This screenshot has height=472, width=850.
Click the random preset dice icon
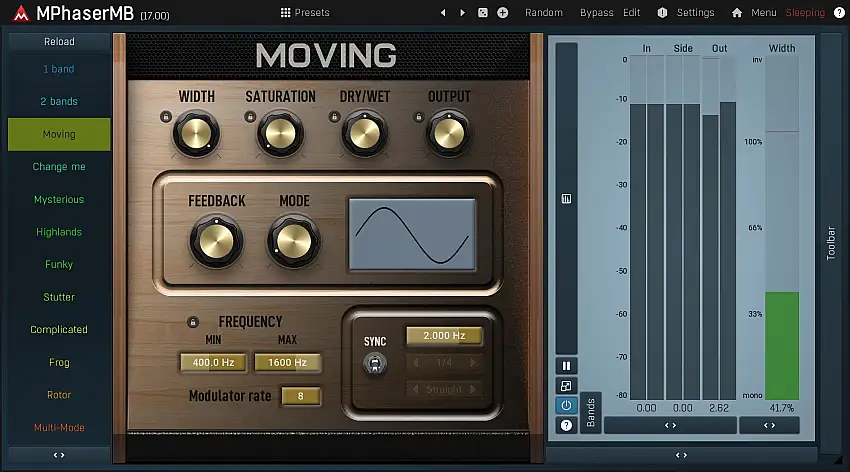click(x=482, y=12)
